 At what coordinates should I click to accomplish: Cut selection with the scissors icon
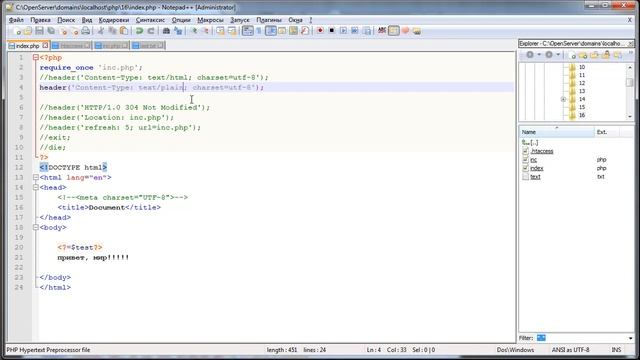[x=100, y=31]
